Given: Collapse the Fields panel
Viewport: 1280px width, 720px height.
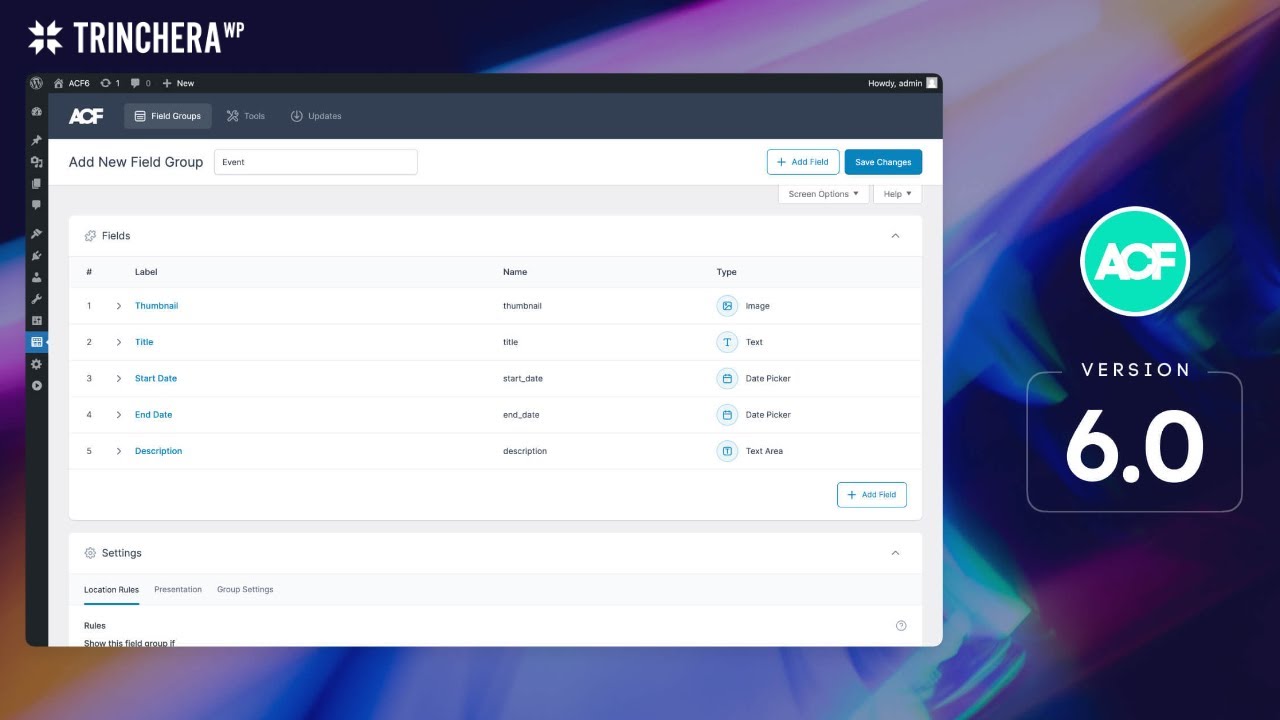Looking at the screenshot, I should click(895, 236).
